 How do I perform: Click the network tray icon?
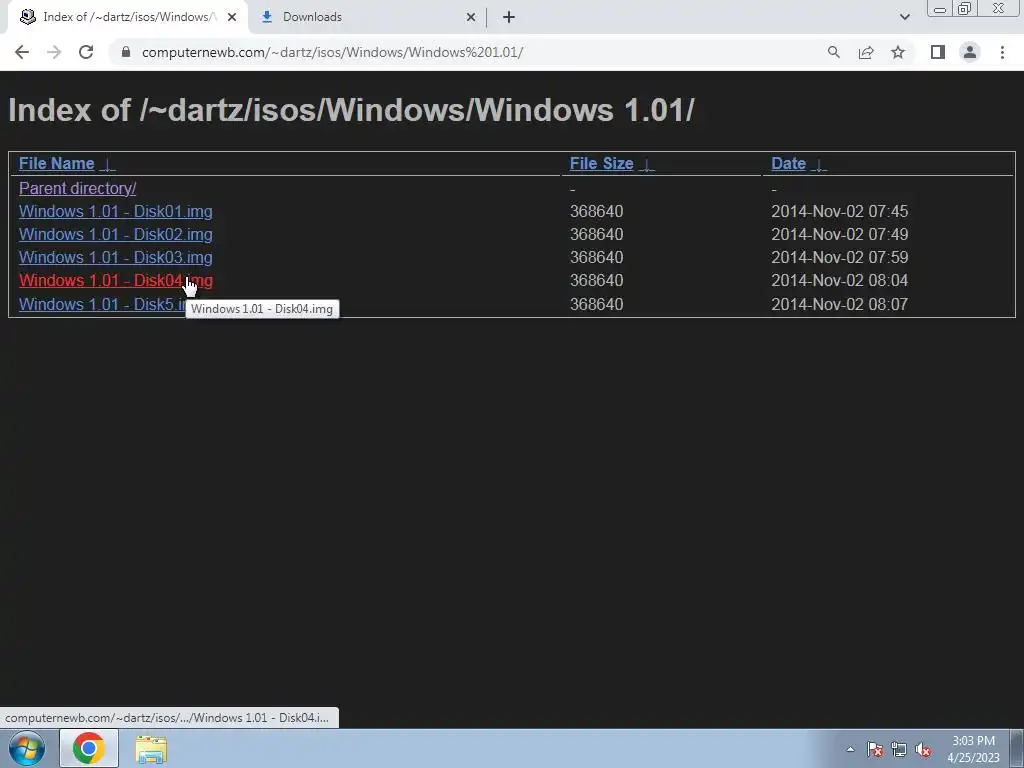point(899,749)
